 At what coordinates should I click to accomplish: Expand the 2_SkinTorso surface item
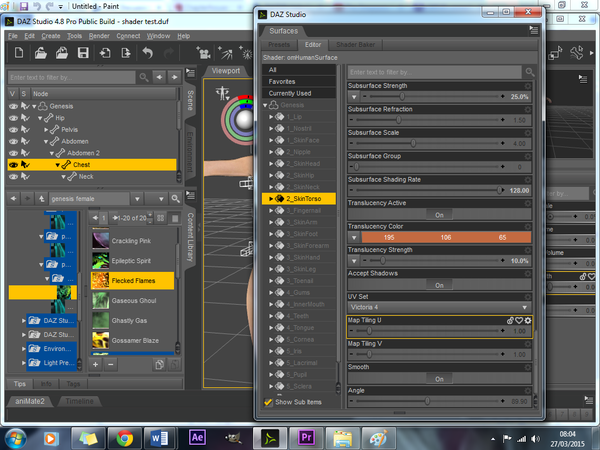271,199
